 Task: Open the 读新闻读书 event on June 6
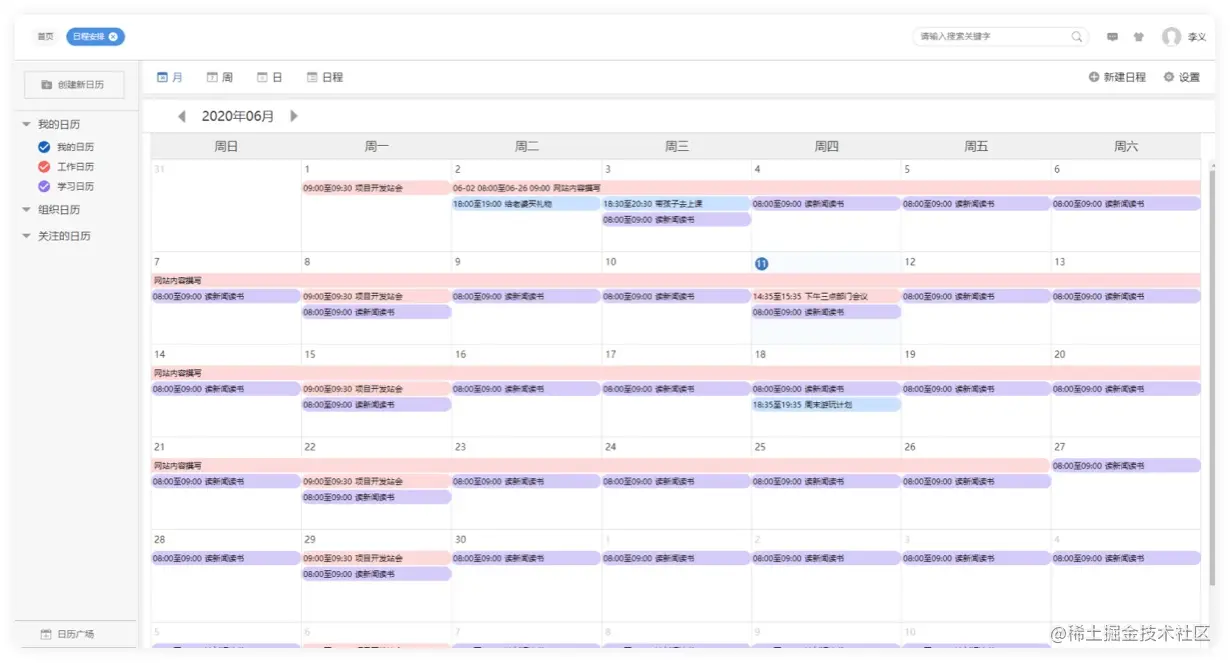[1126, 204]
